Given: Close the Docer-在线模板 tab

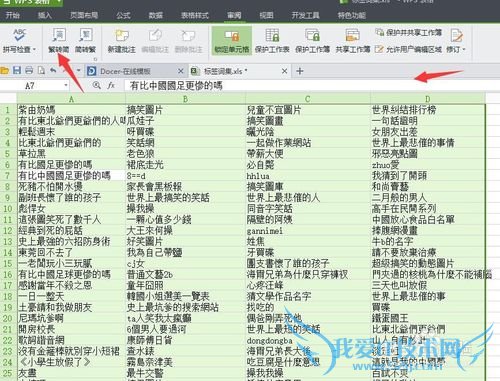Looking at the screenshot, I should pyautogui.click(x=180, y=71).
